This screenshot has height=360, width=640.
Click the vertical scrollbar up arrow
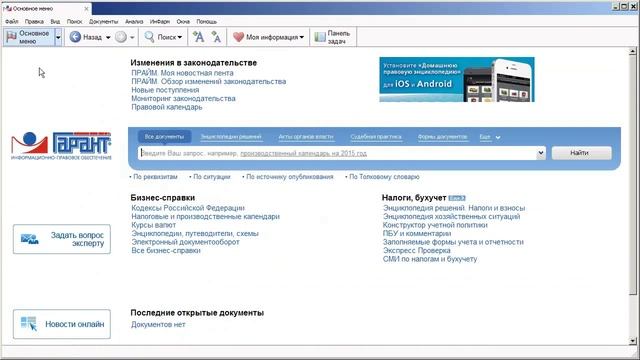pyautogui.click(x=633, y=51)
